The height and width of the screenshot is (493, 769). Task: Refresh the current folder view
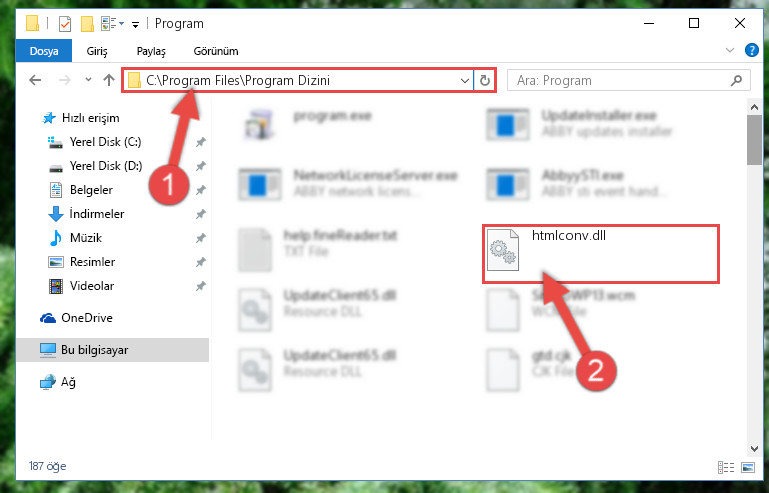485,80
